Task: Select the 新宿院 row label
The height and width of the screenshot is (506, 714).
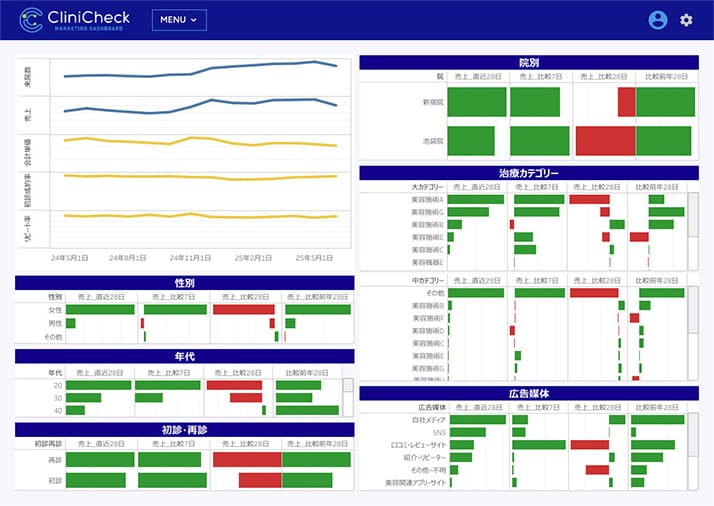Action: [432, 102]
